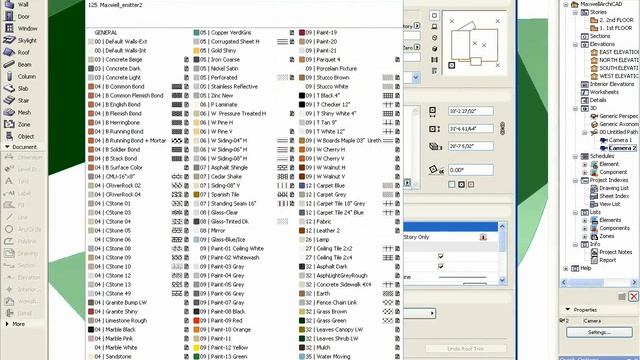The width and height of the screenshot is (640, 360).
Task: Click the 09 | Paint-12 Yellow color swatch
Action: [196, 348]
